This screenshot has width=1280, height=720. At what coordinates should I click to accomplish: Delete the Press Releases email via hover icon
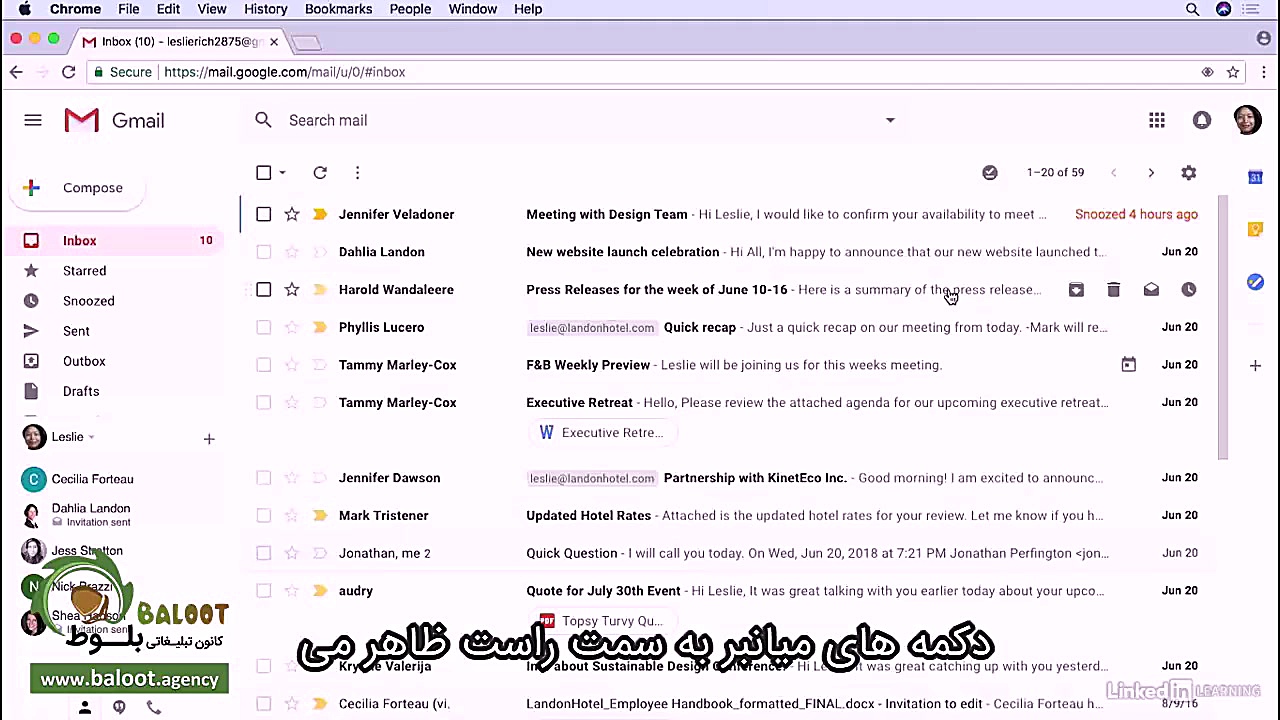click(1113, 289)
